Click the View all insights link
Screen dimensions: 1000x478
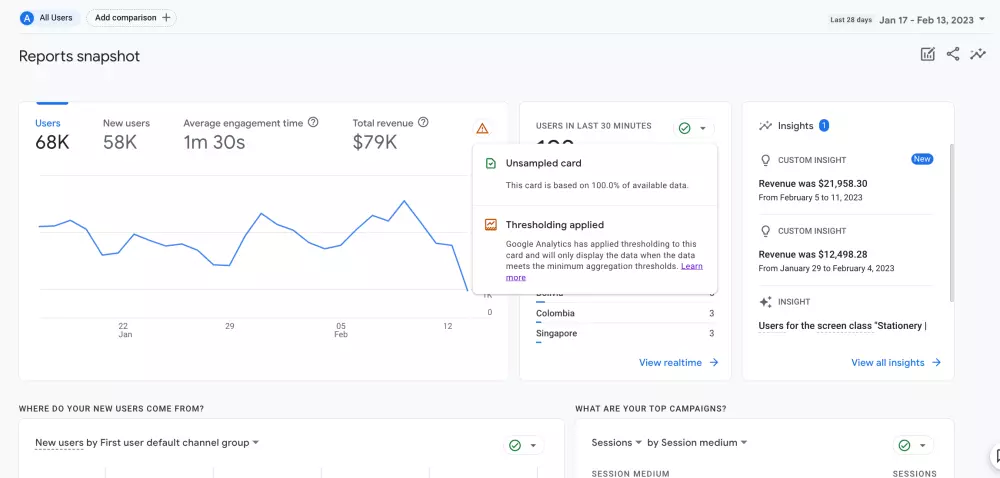(x=895, y=363)
